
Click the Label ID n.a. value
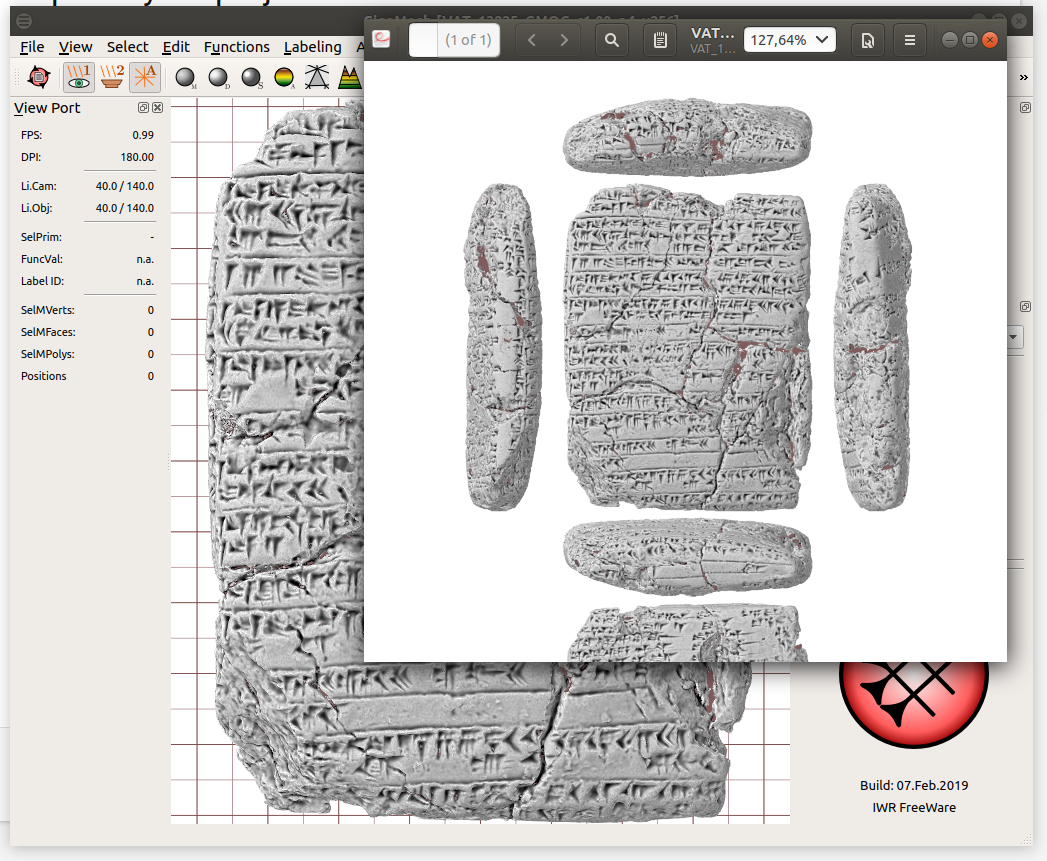(145, 281)
